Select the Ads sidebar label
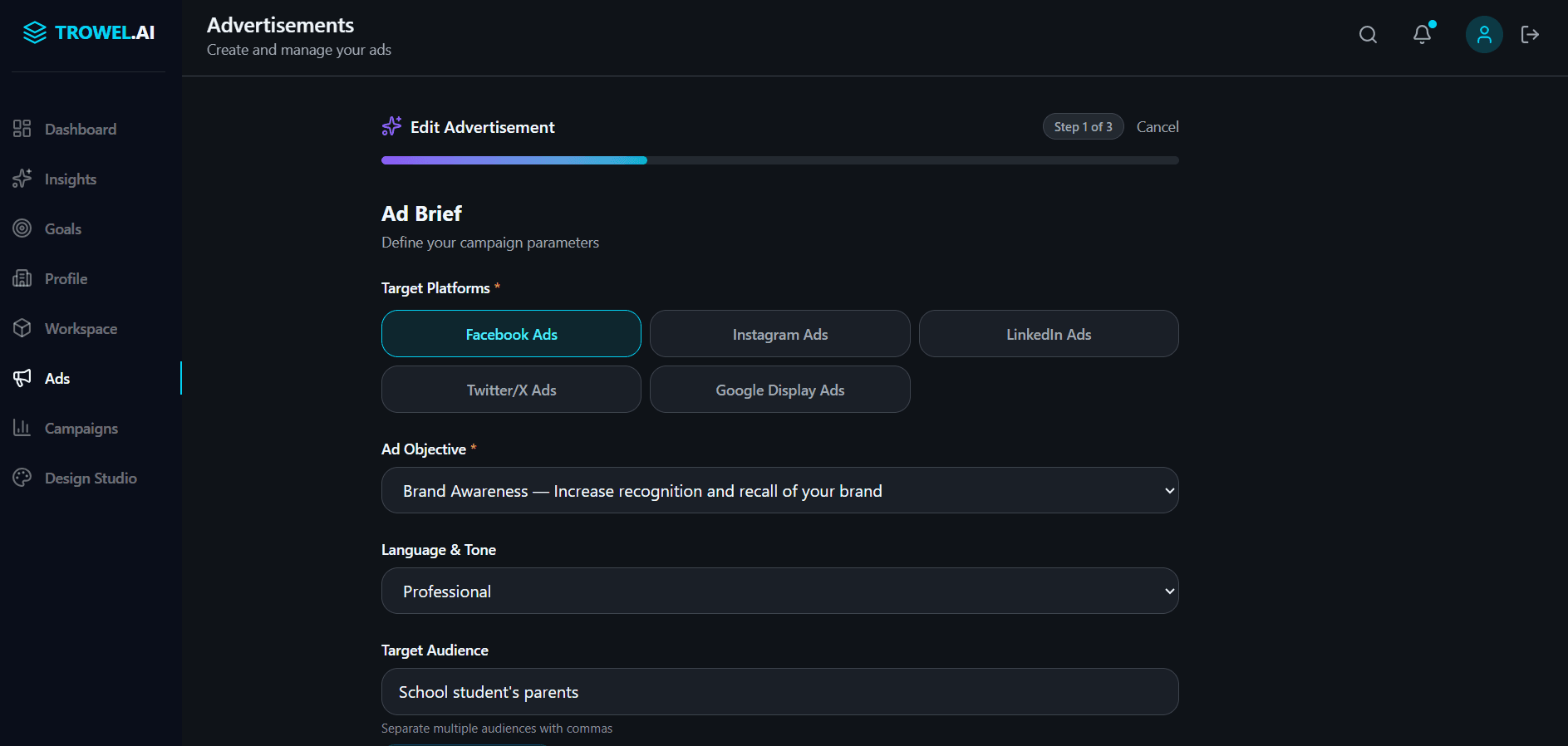The width and height of the screenshot is (1568, 746). pos(57,378)
